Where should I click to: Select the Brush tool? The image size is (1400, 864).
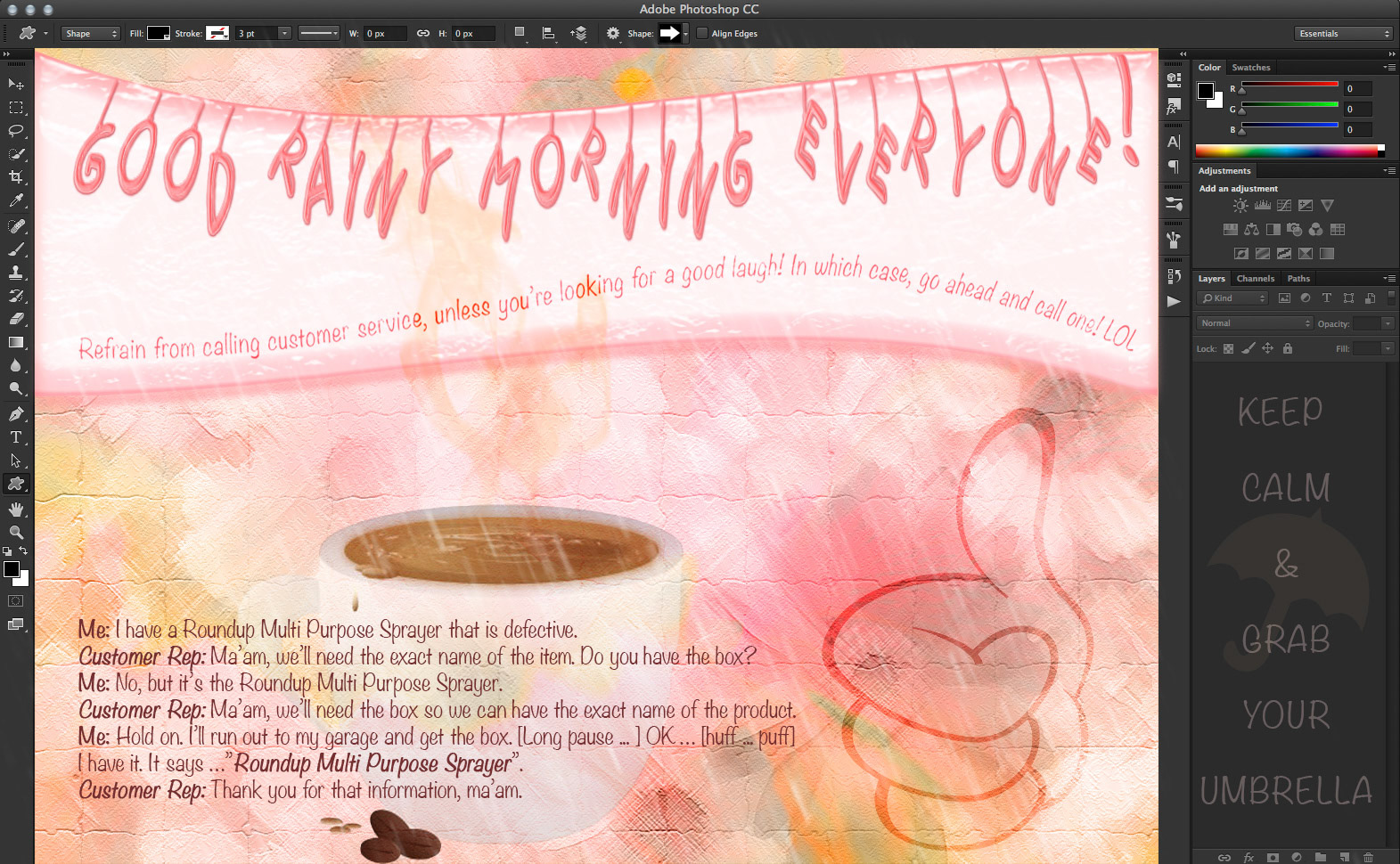pos(15,249)
